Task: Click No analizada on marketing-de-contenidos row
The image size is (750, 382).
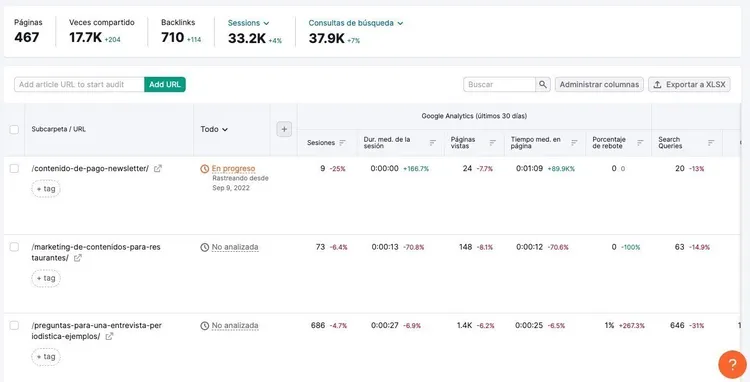Action: pos(235,247)
